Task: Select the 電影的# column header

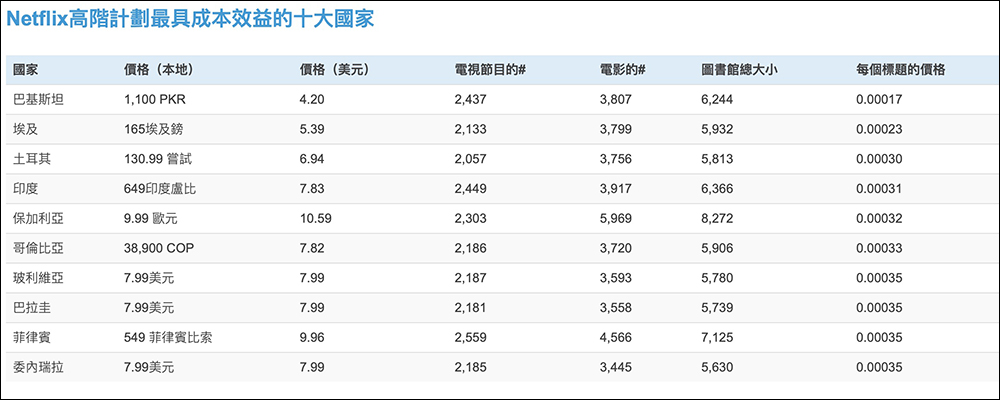Action: click(x=622, y=70)
